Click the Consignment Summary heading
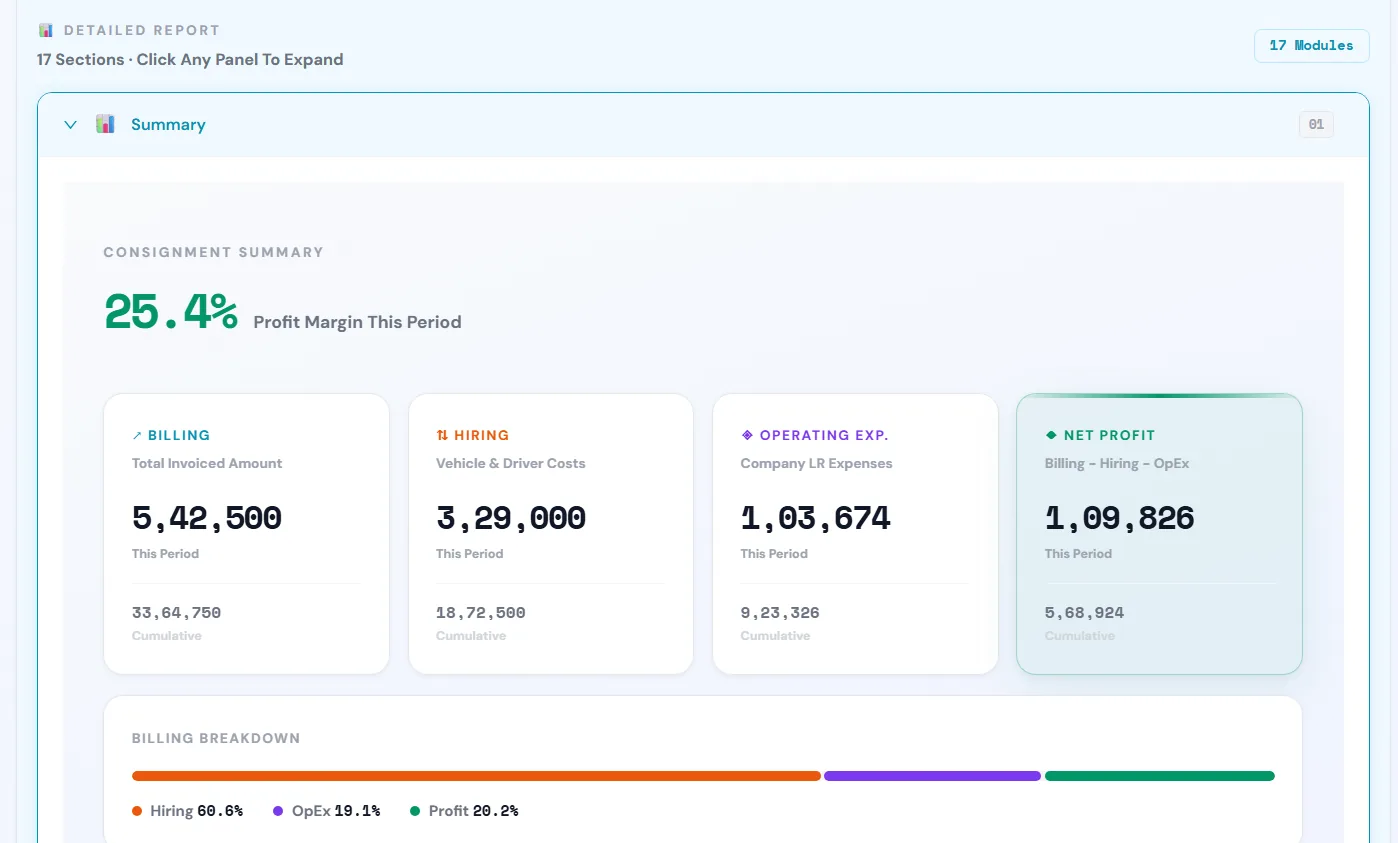 click(x=214, y=252)
